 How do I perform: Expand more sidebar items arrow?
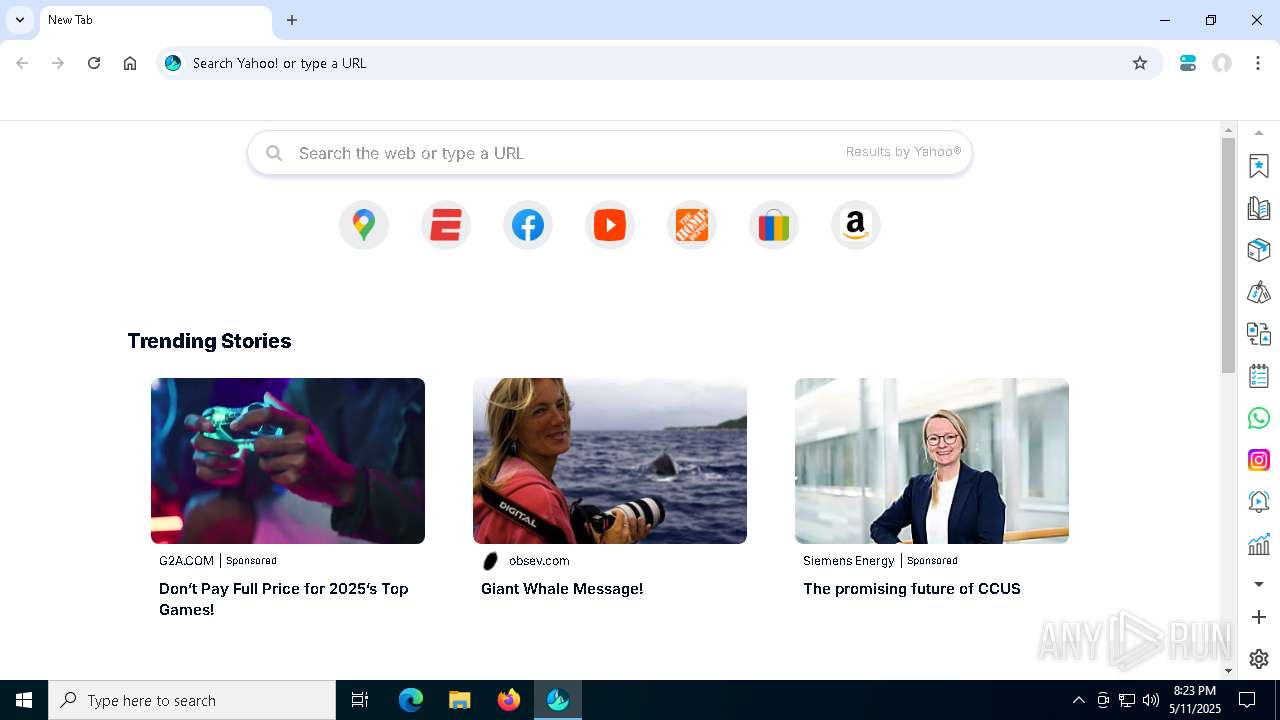pos(1259,584)
